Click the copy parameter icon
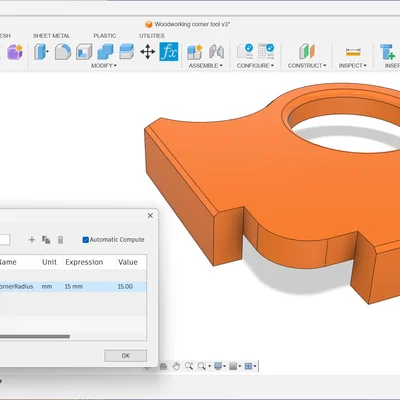Screen dimensions: 400x400 point(46,240)
